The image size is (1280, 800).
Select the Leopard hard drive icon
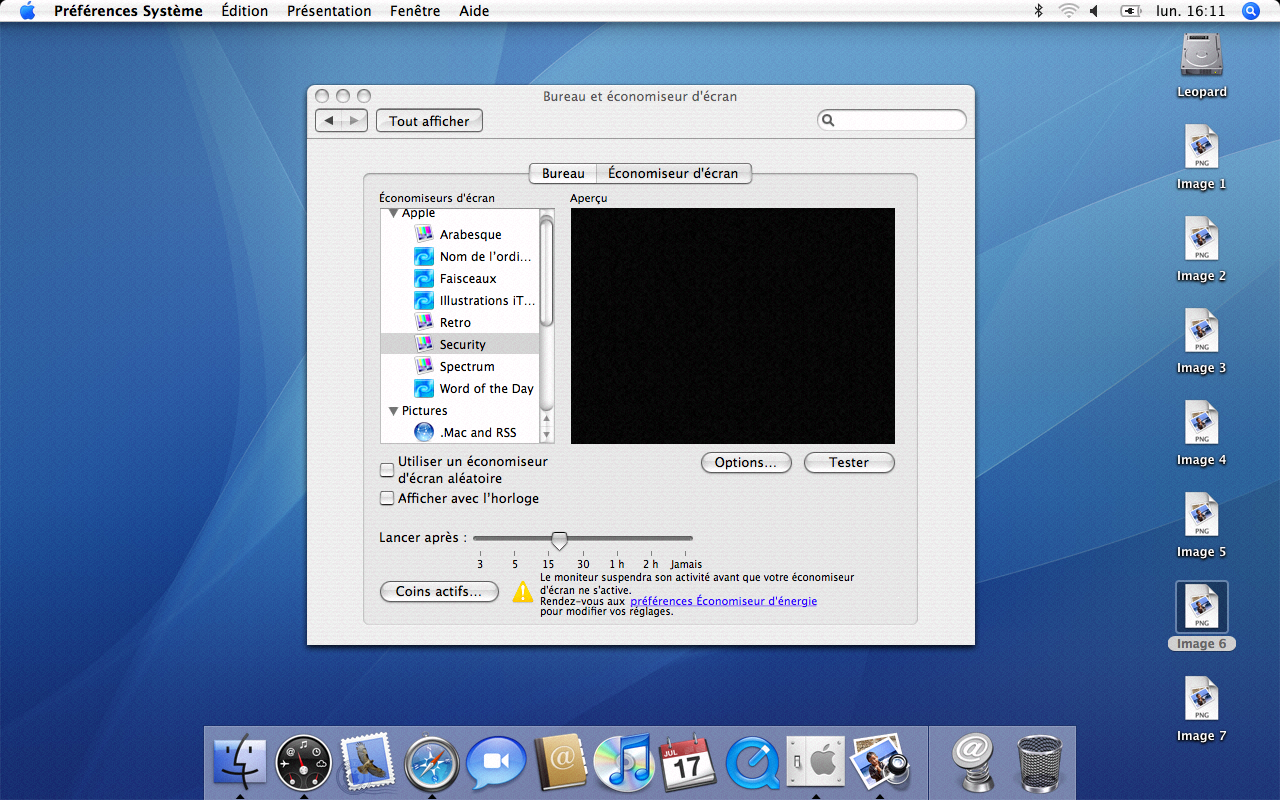[x=1201, y=54]
